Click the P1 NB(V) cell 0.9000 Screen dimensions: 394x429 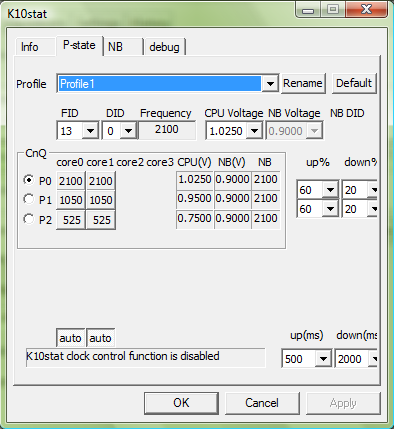pyautogui.click(x=232, y=199)
